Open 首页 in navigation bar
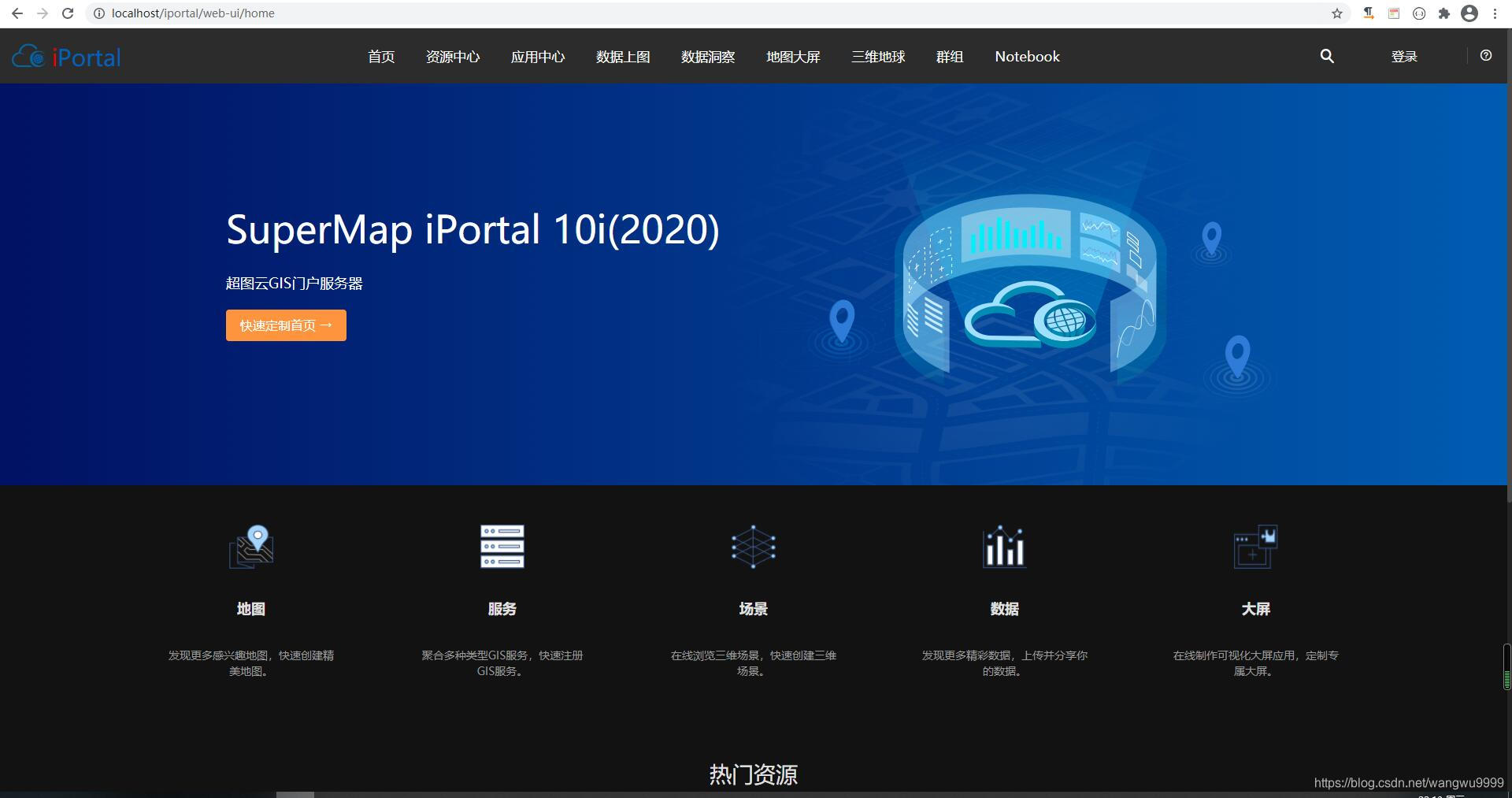The height and width of the screenshot is (798, 1512). coord(381,57)
